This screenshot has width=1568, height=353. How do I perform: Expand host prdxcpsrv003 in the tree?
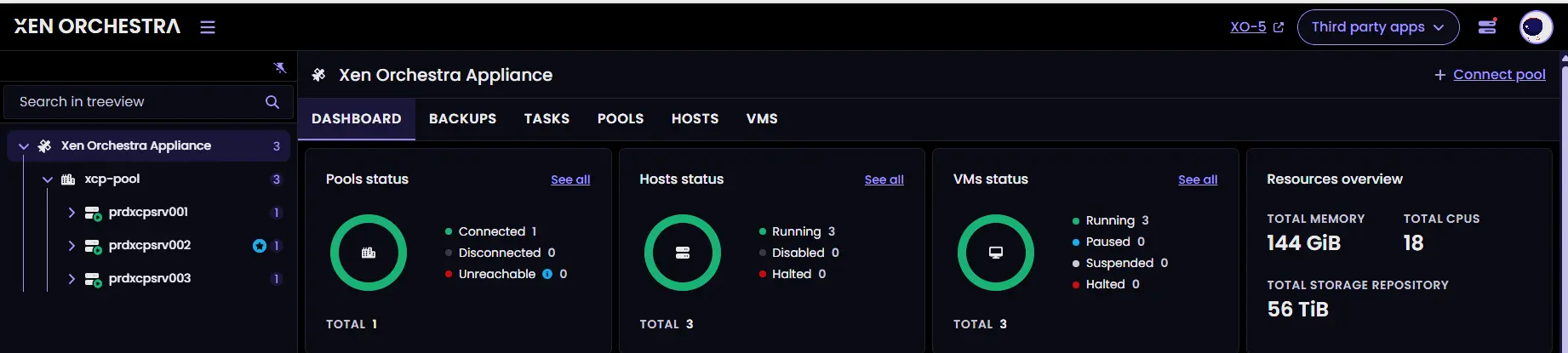[x=72, y=279]
